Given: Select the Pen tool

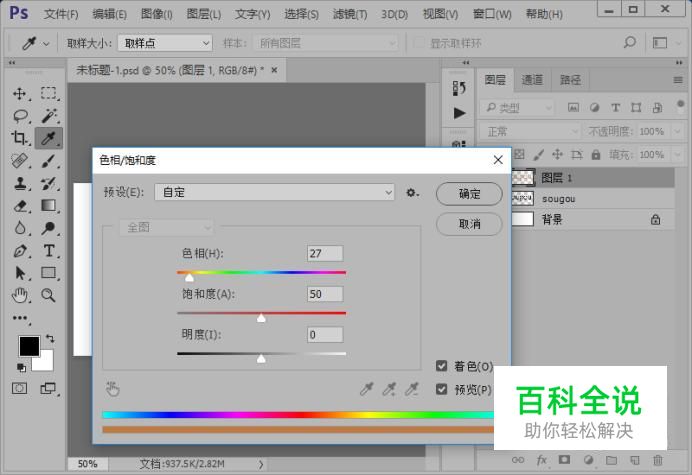Looking at the screenshot, I should 20,251.
